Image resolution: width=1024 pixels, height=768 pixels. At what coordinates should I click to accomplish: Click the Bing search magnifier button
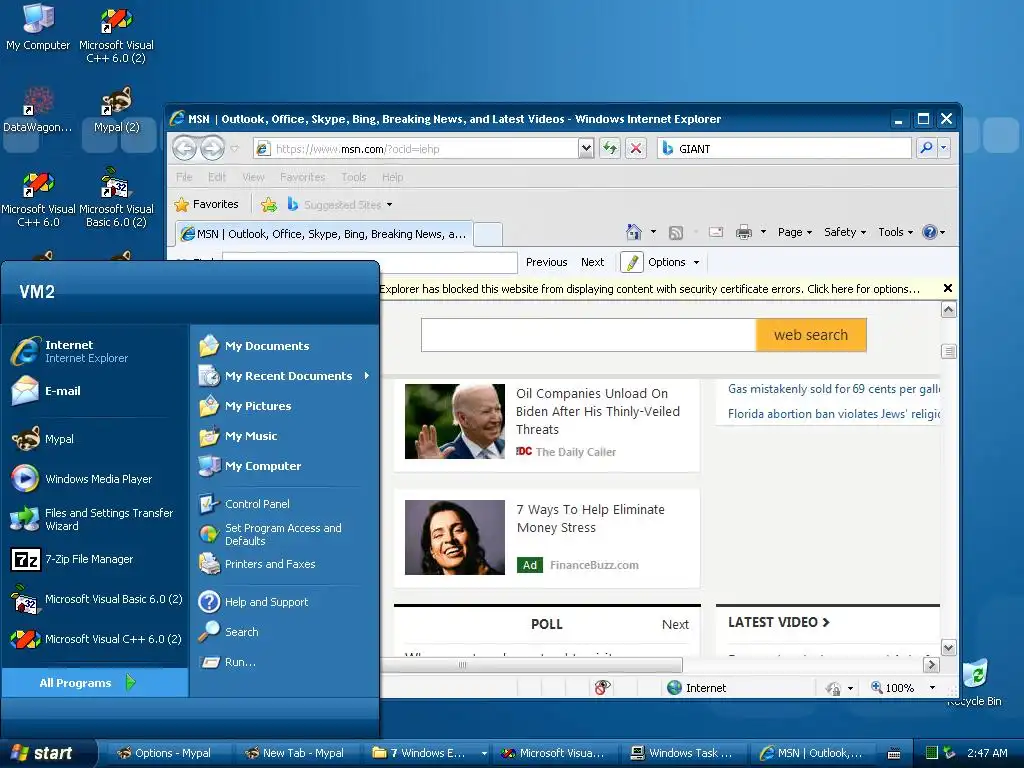click(x=925, y=148)
